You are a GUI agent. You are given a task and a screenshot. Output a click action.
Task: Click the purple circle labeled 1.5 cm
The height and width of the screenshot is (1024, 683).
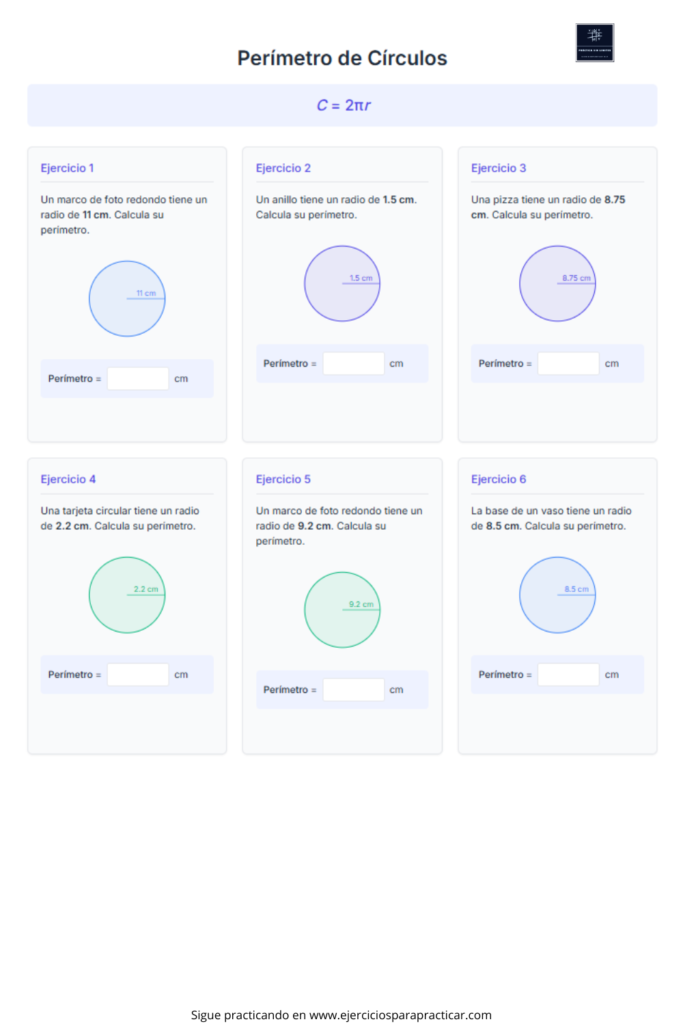click(x=342, y=283)
